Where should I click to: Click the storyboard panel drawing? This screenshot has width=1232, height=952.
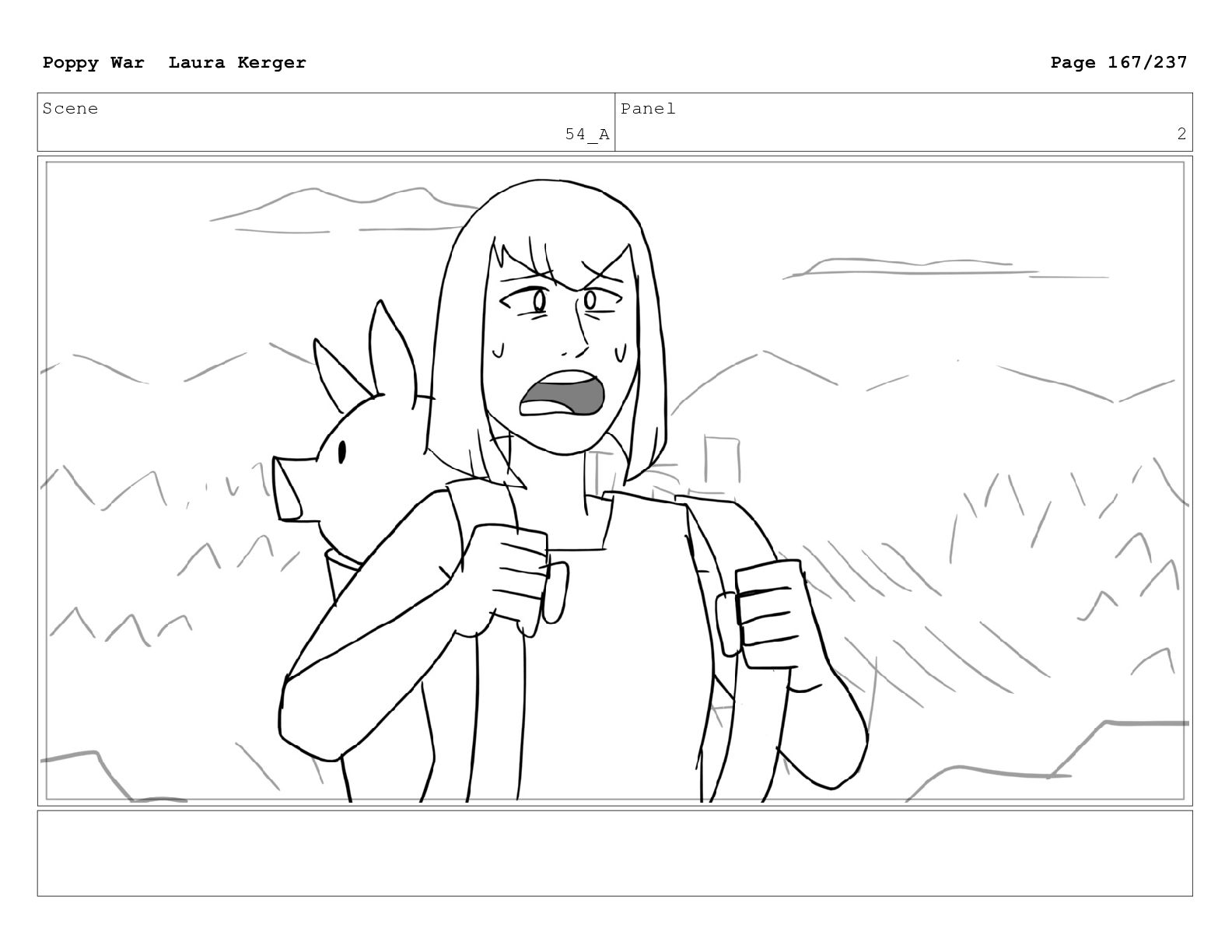tap(614, 481)
